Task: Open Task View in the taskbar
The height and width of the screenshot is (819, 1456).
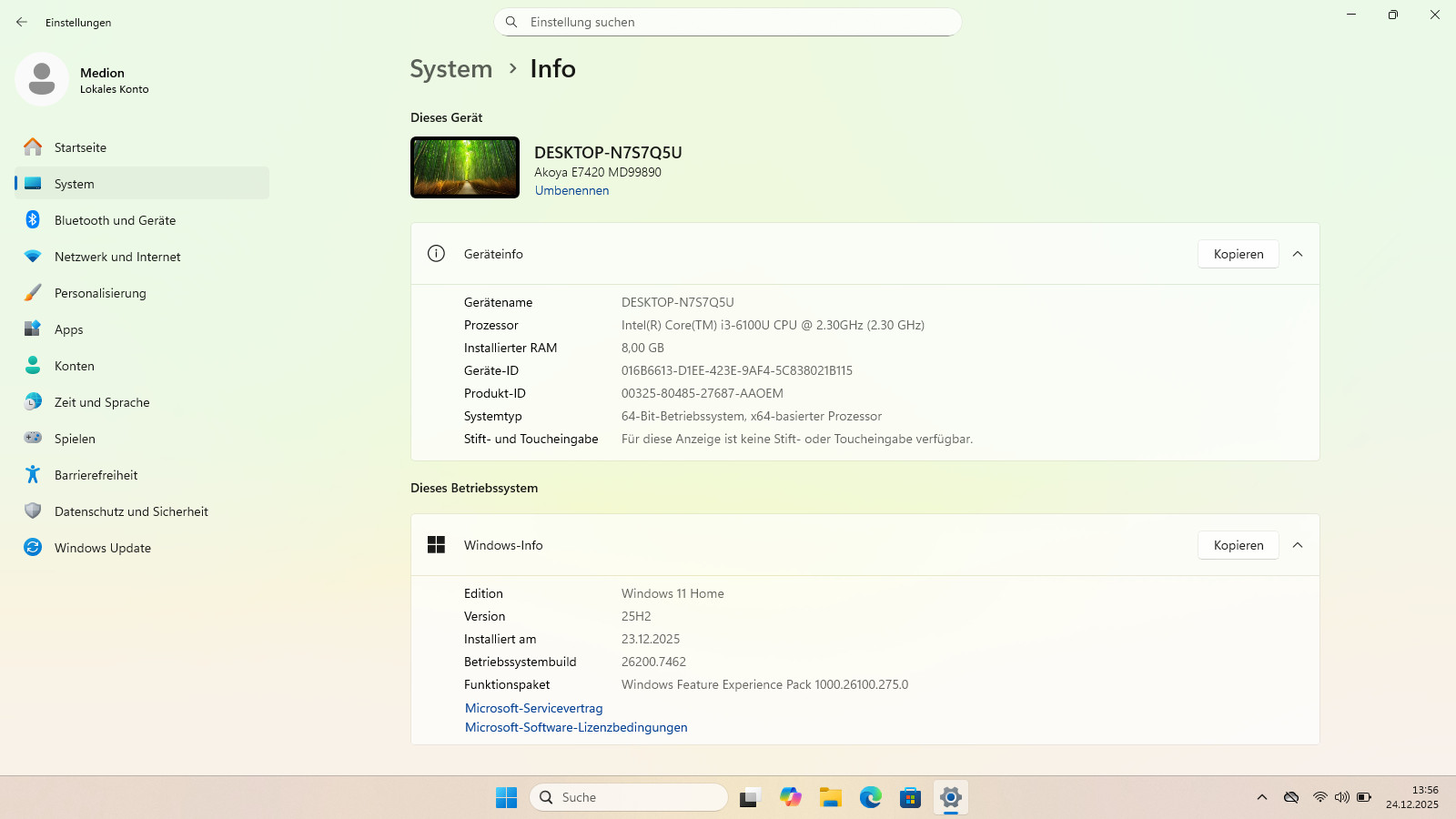Action: pyautogui.click(x=749, y=798)
